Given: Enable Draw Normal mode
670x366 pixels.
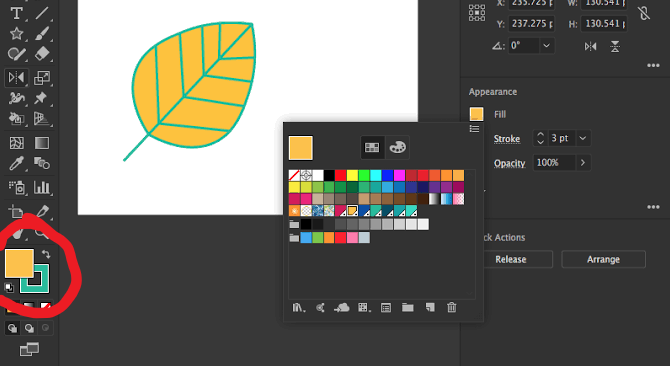Looking at the screenshot, I should (x=12, y=328).
